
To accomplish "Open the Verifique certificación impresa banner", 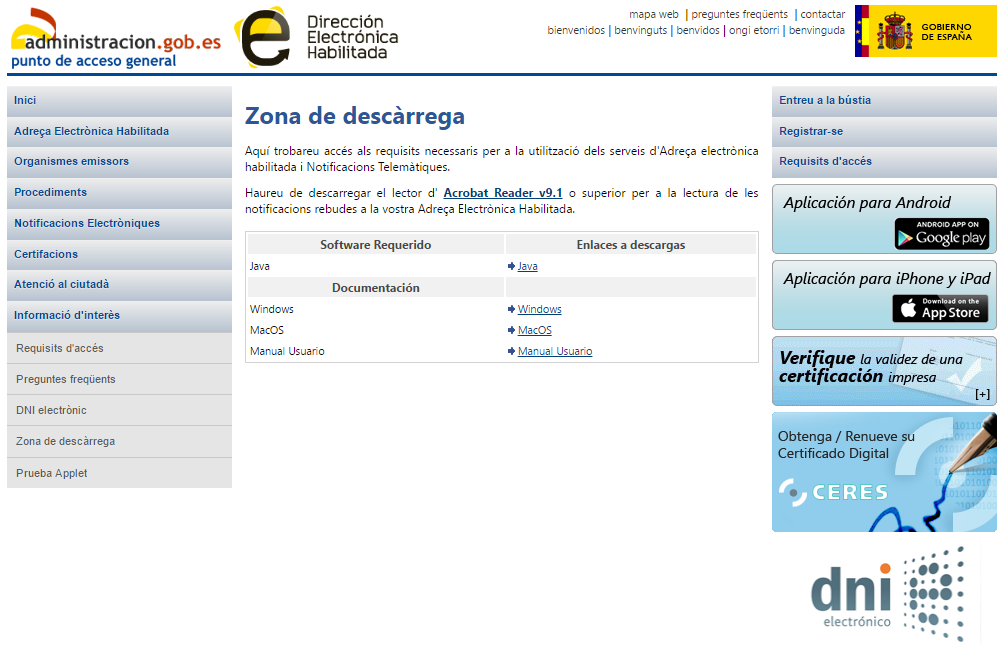I will pos(884,371).
